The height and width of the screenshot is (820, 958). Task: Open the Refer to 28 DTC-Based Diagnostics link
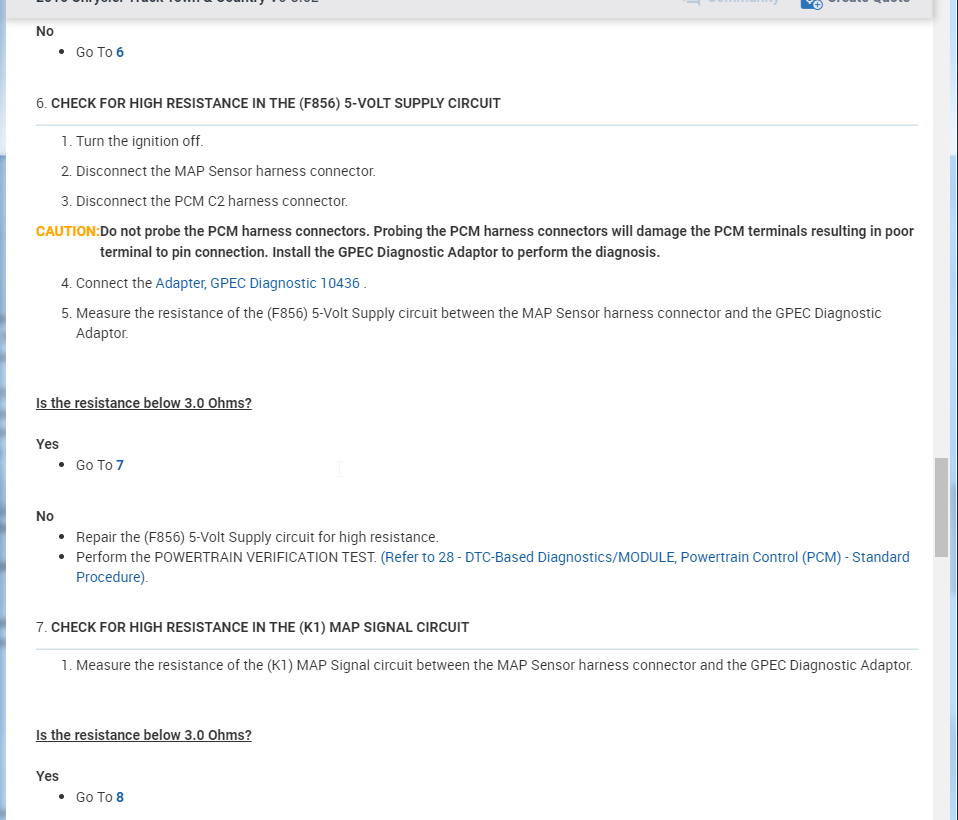(492, 567)
